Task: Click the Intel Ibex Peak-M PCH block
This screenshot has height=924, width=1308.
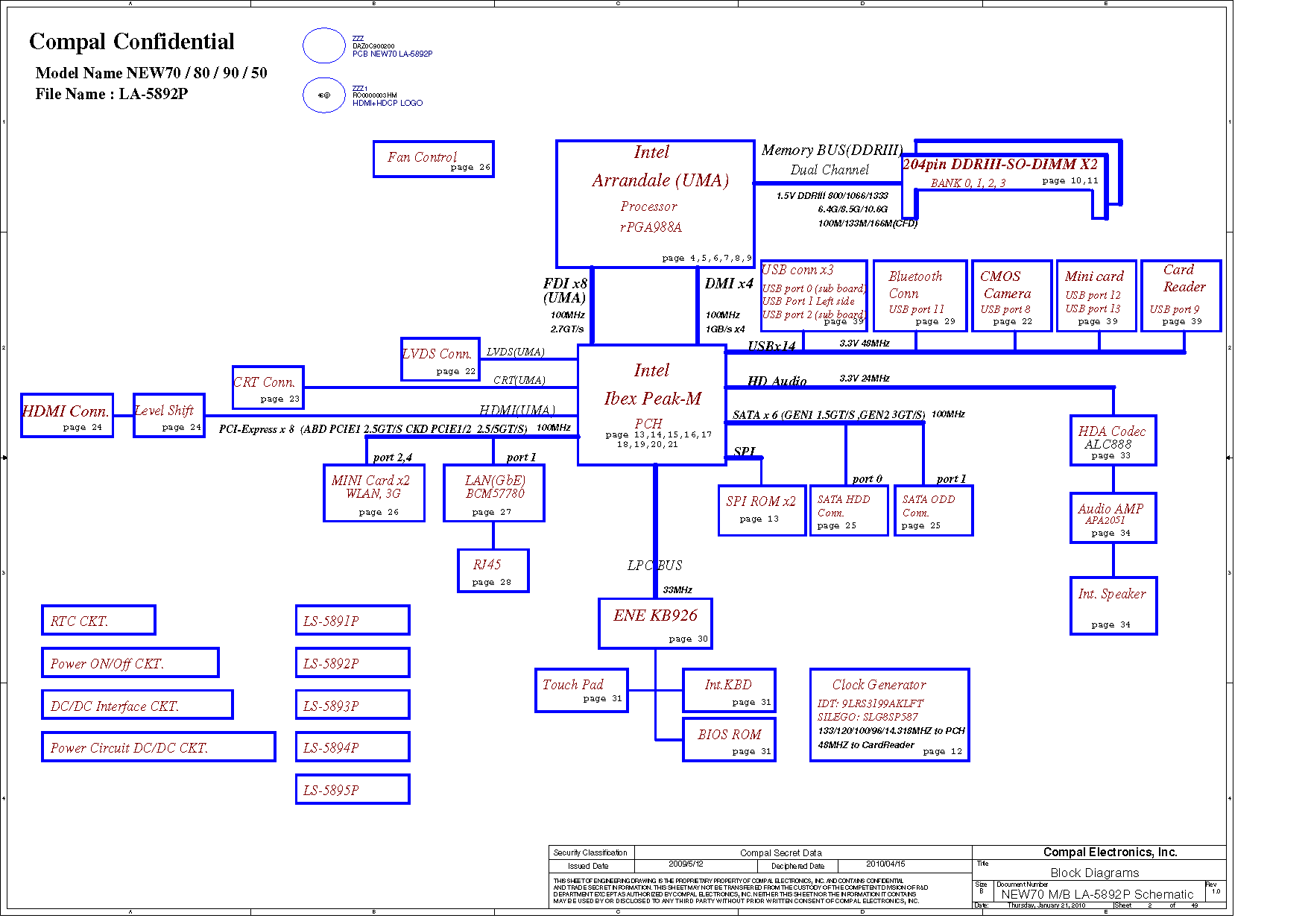Action: [652, 405]
